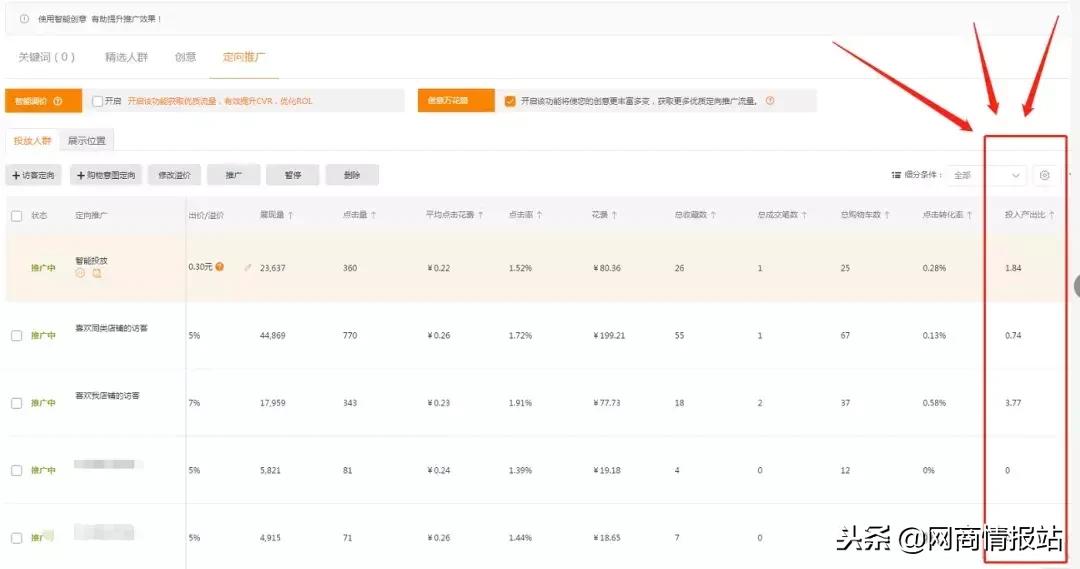Click the 喜欢同类店铺的访客 targeting name
This screenshot has height=569, width=1080.
111,328
